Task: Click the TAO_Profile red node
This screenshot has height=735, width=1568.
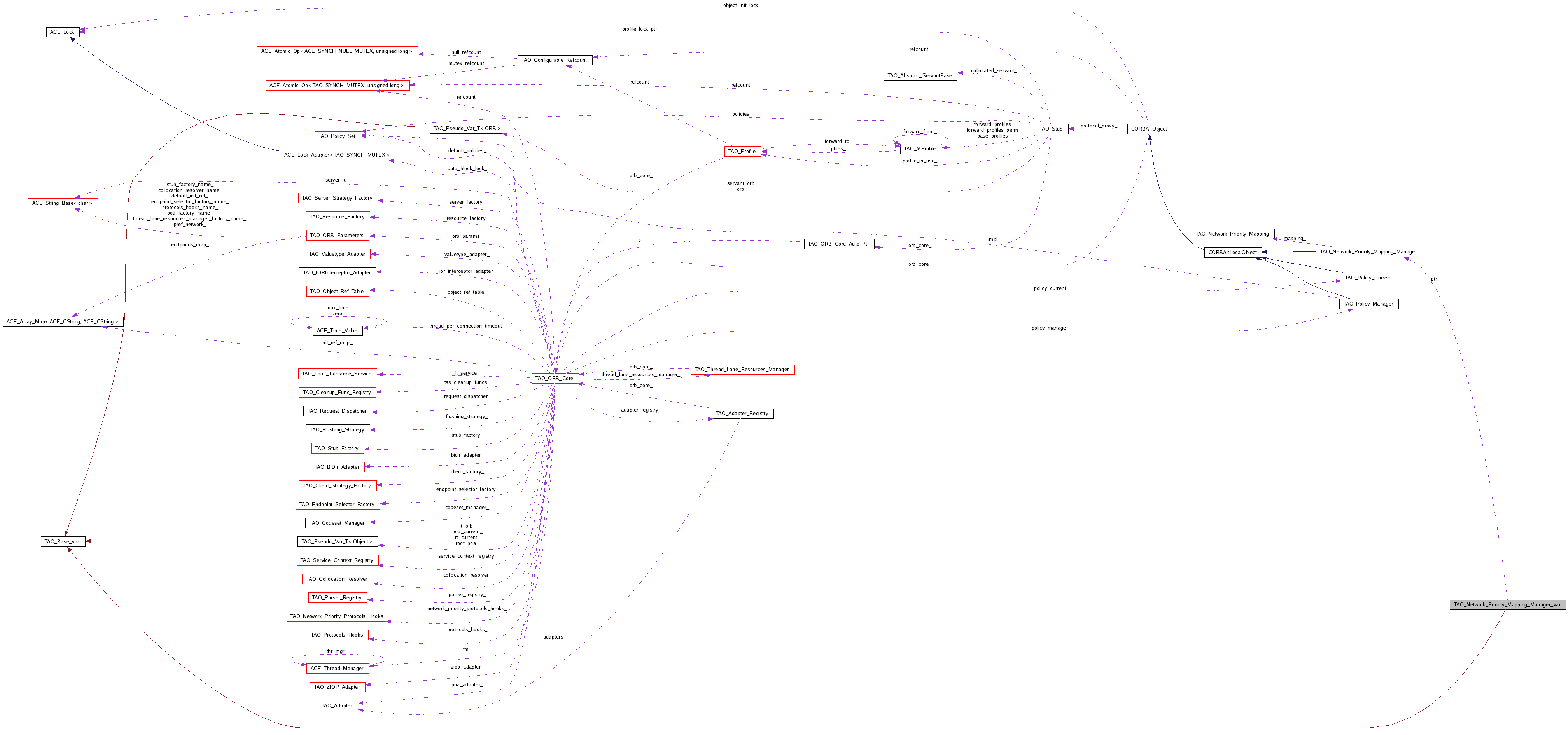Action: pyautogui.click(x=742, y=152)
